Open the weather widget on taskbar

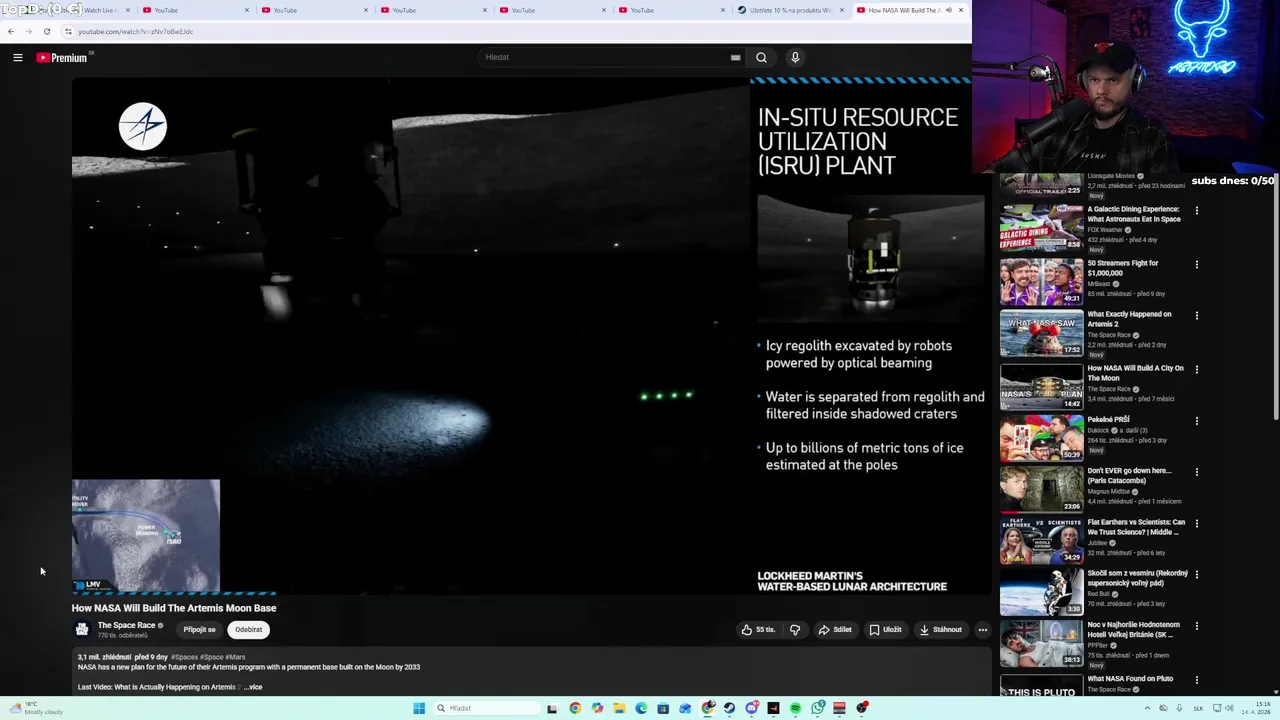pyautogui.click(x=38, y=708)
